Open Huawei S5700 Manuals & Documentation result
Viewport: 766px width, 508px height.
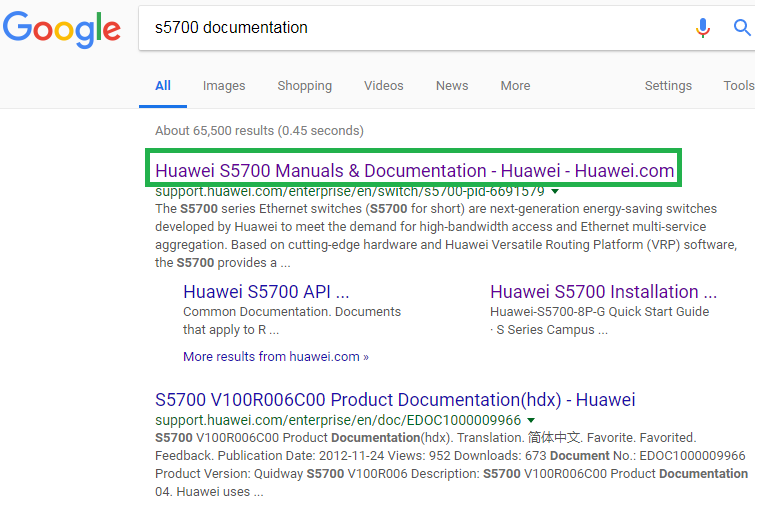pos(414,170)
